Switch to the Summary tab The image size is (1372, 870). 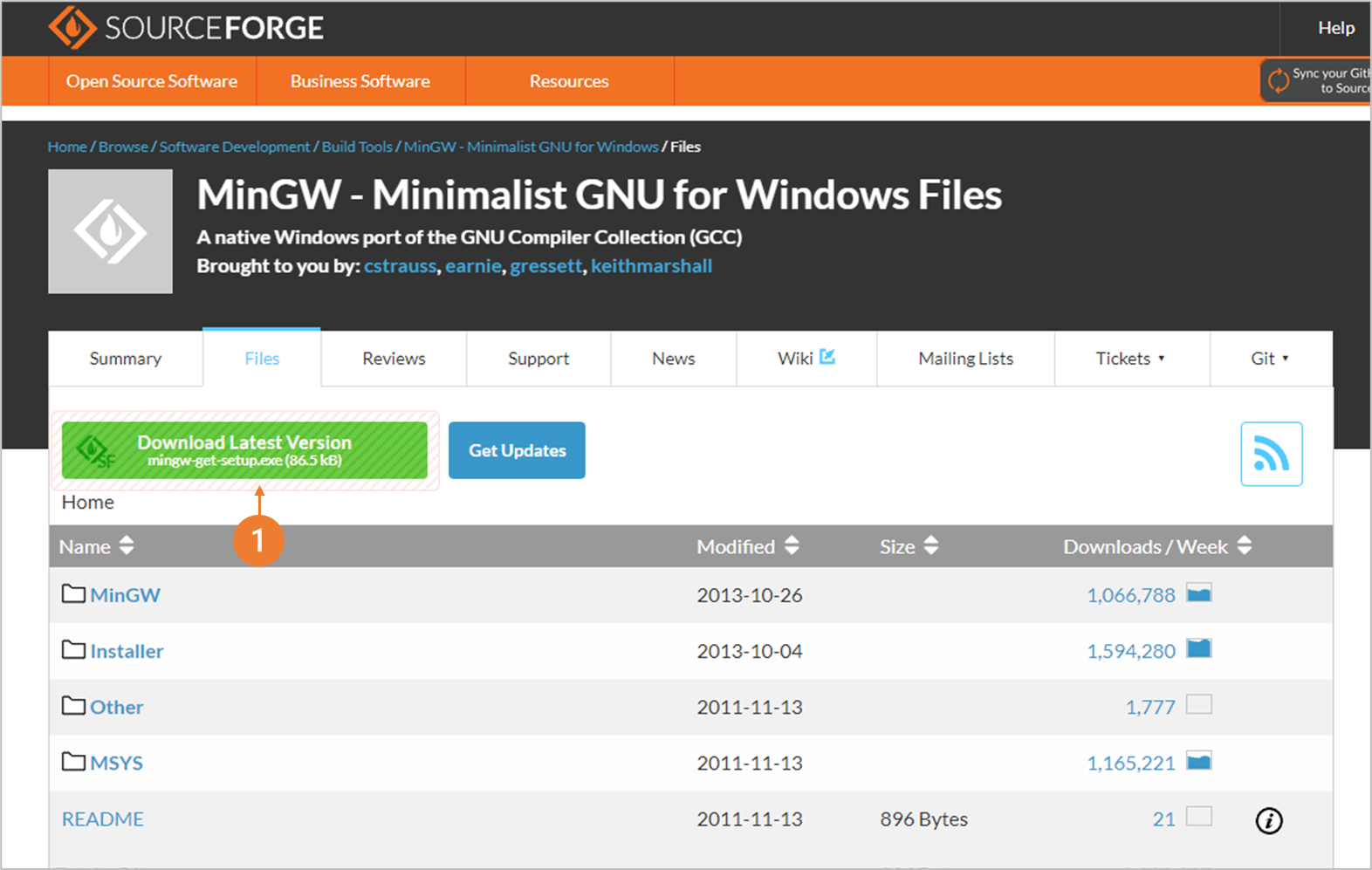pos(126,359)
